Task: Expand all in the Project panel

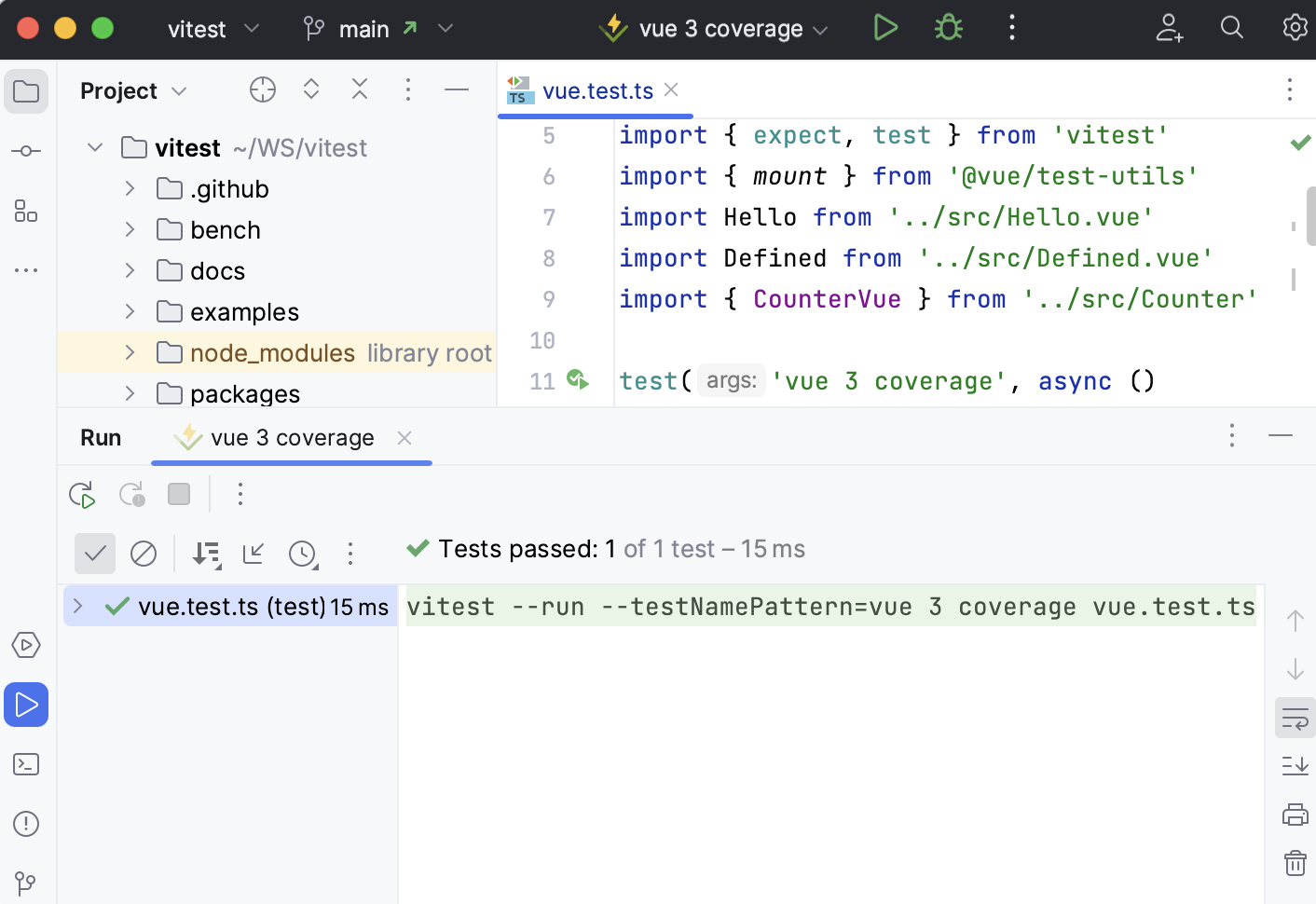Action: click(x=311, y=89)
